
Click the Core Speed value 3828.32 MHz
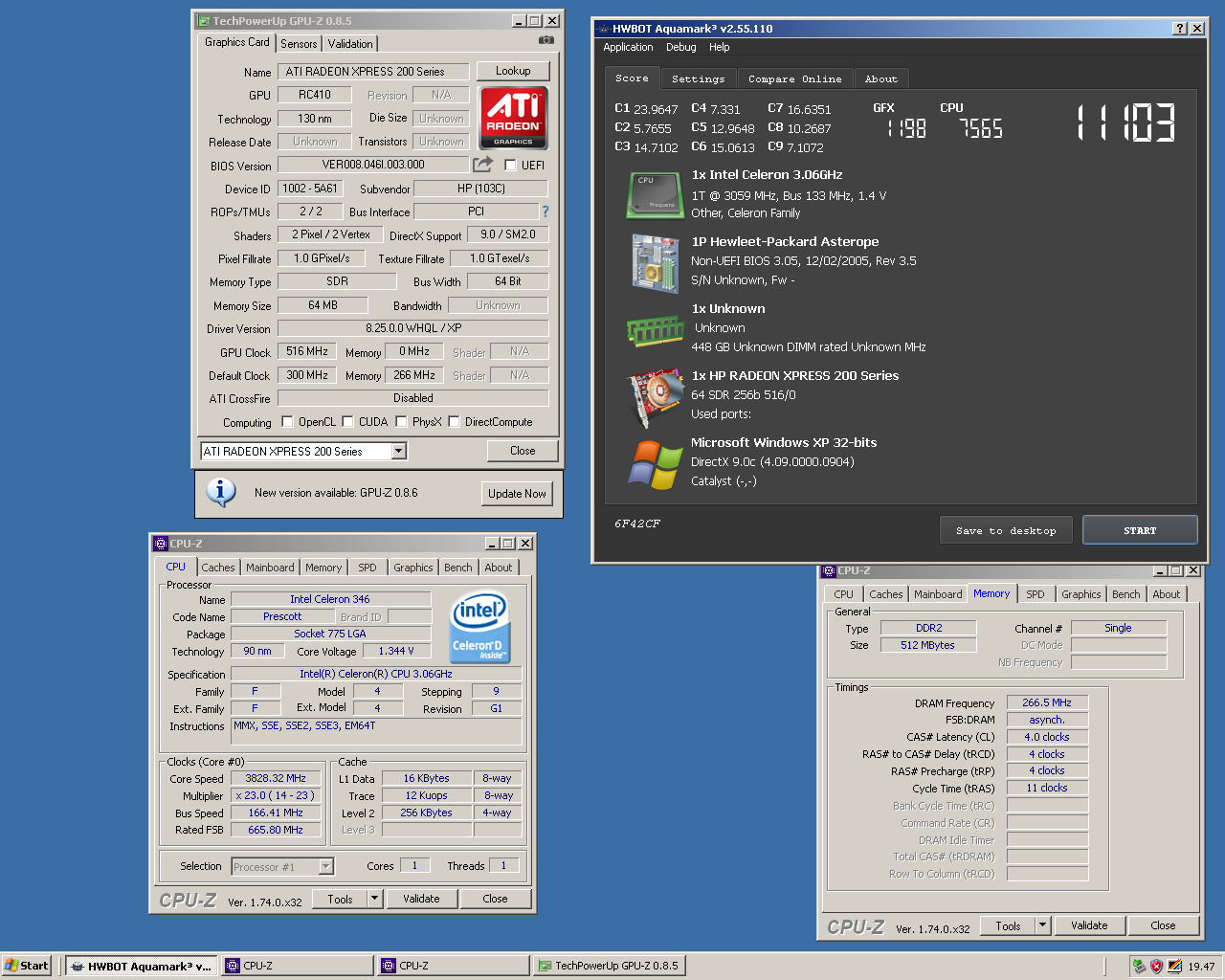[x=276, y=779]
